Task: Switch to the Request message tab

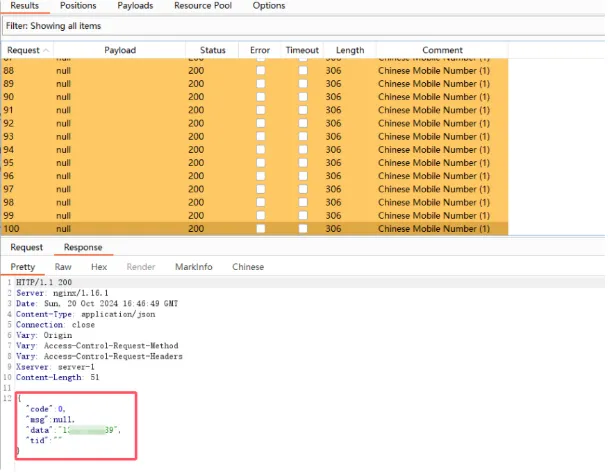Action: click(26, 247)
